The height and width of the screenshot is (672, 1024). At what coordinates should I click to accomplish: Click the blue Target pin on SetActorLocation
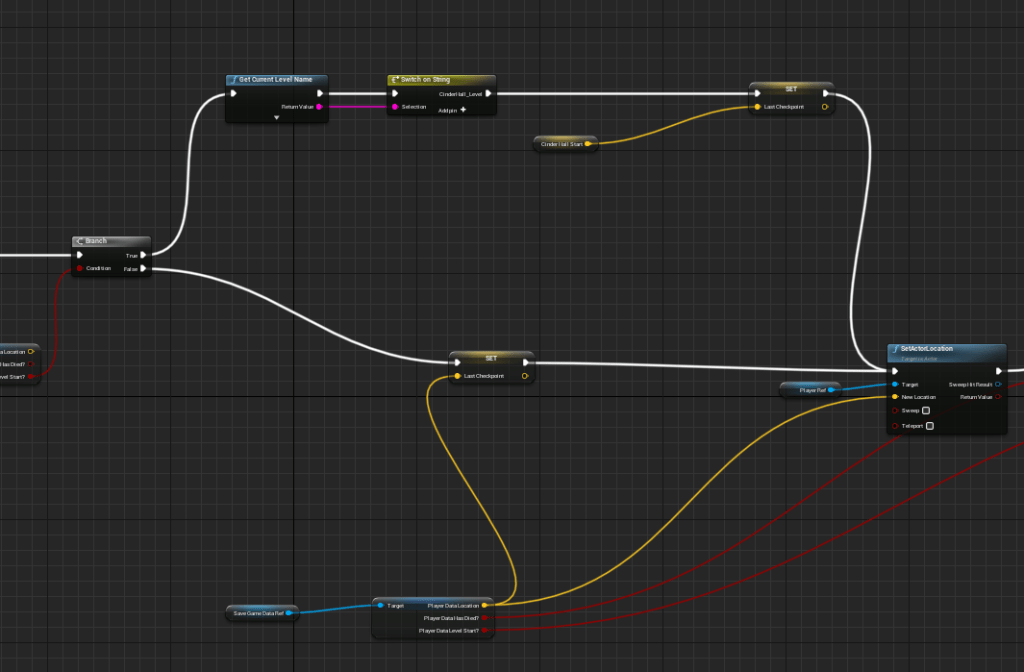click(x=894, y=384)
